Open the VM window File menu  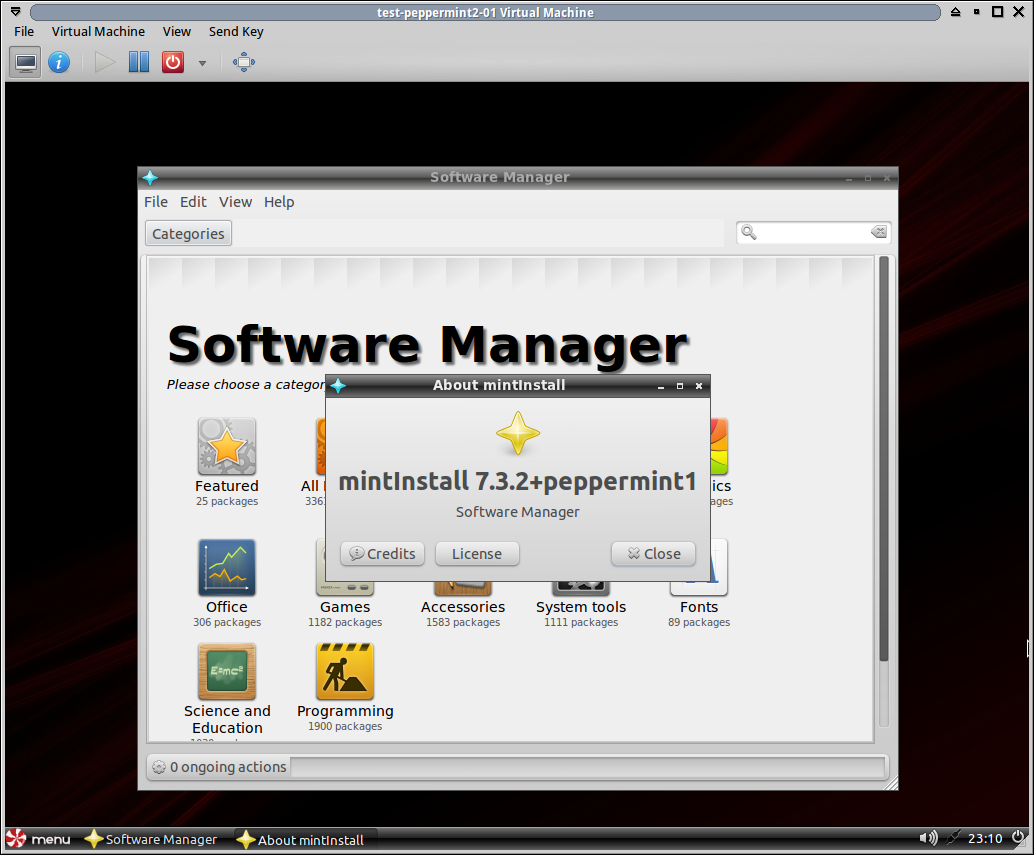point(24,32)
